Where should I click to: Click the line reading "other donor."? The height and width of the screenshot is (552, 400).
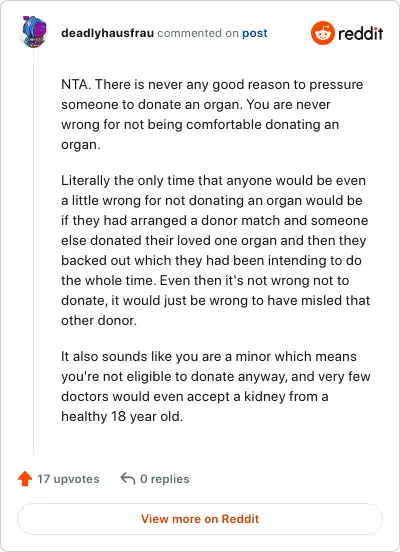pos(99,320)
